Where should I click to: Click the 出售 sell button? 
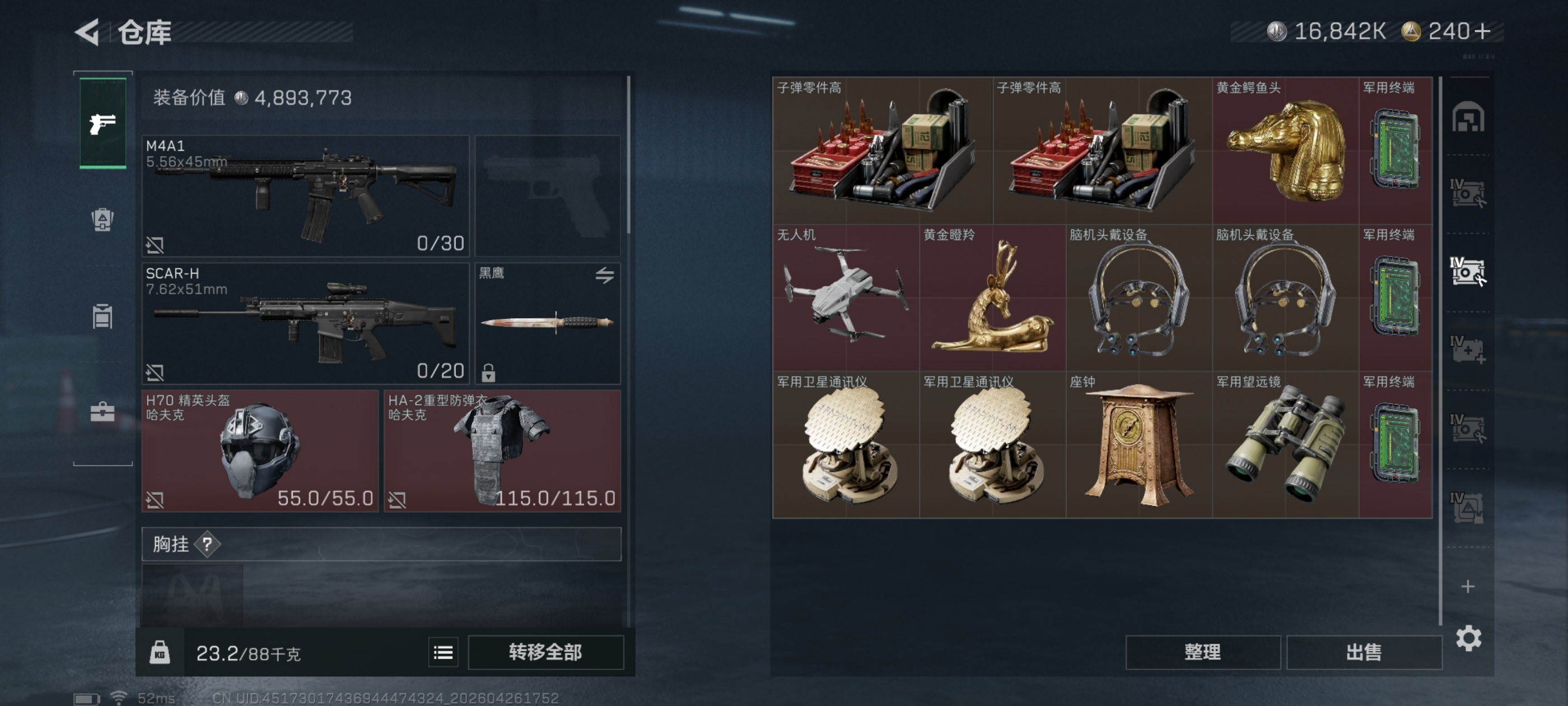(1364, 652)
